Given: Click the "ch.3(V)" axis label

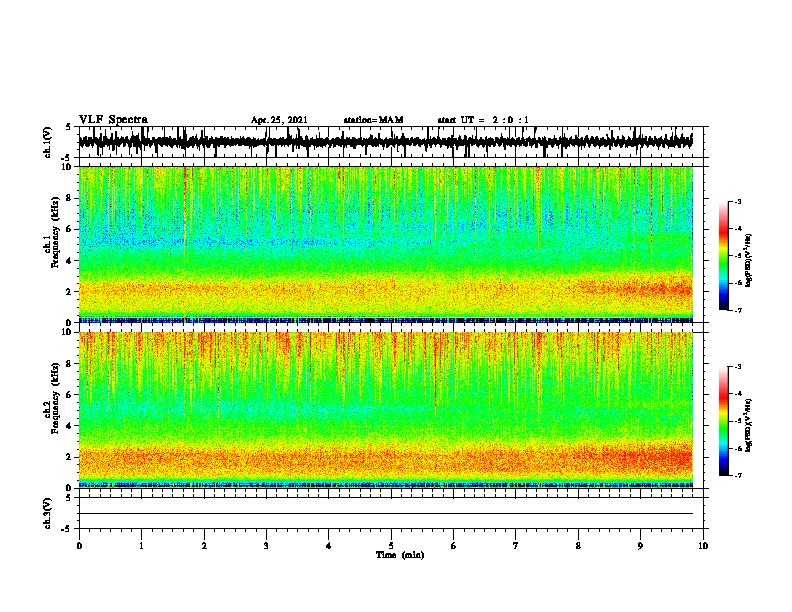Looking at the screenshot, I should tap(48, 513).
